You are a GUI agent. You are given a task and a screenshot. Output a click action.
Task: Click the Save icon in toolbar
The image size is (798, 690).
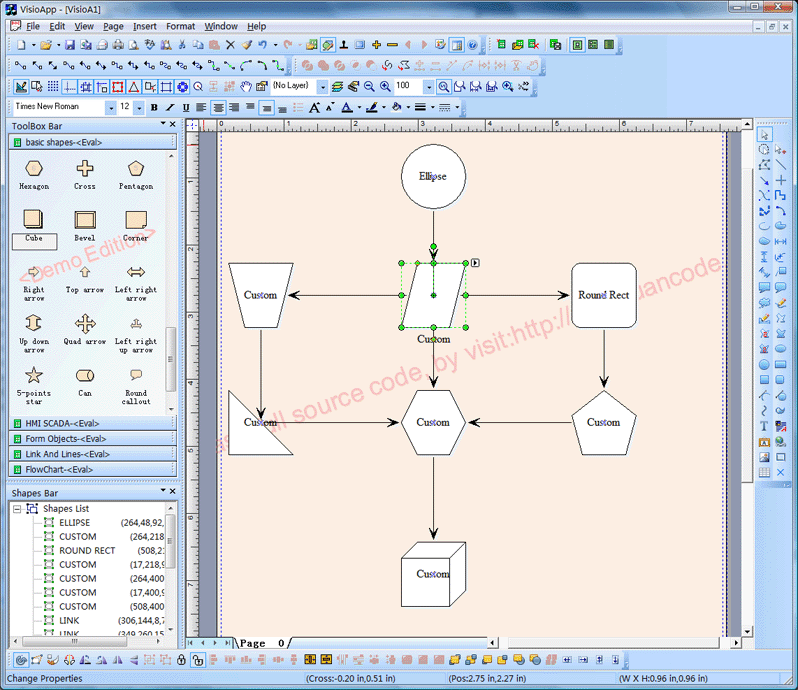click(70, 45)
